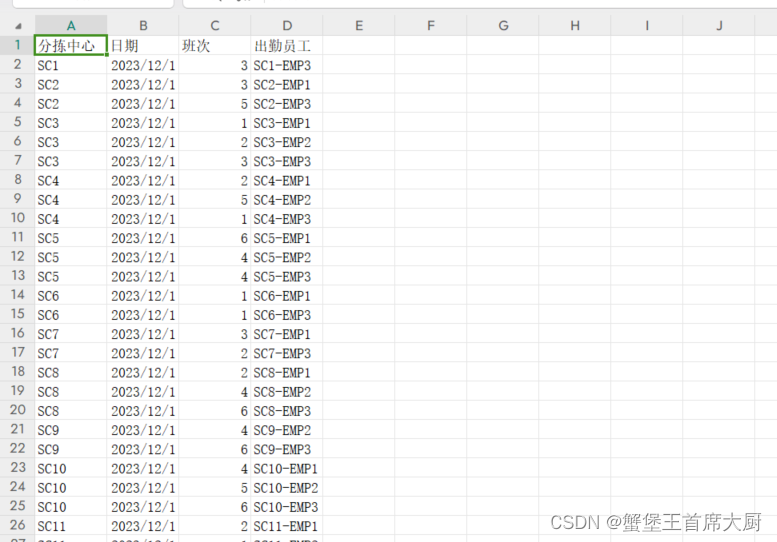Click the 出勤员工 header cell
777x542 pixels.
click(287, 46)
